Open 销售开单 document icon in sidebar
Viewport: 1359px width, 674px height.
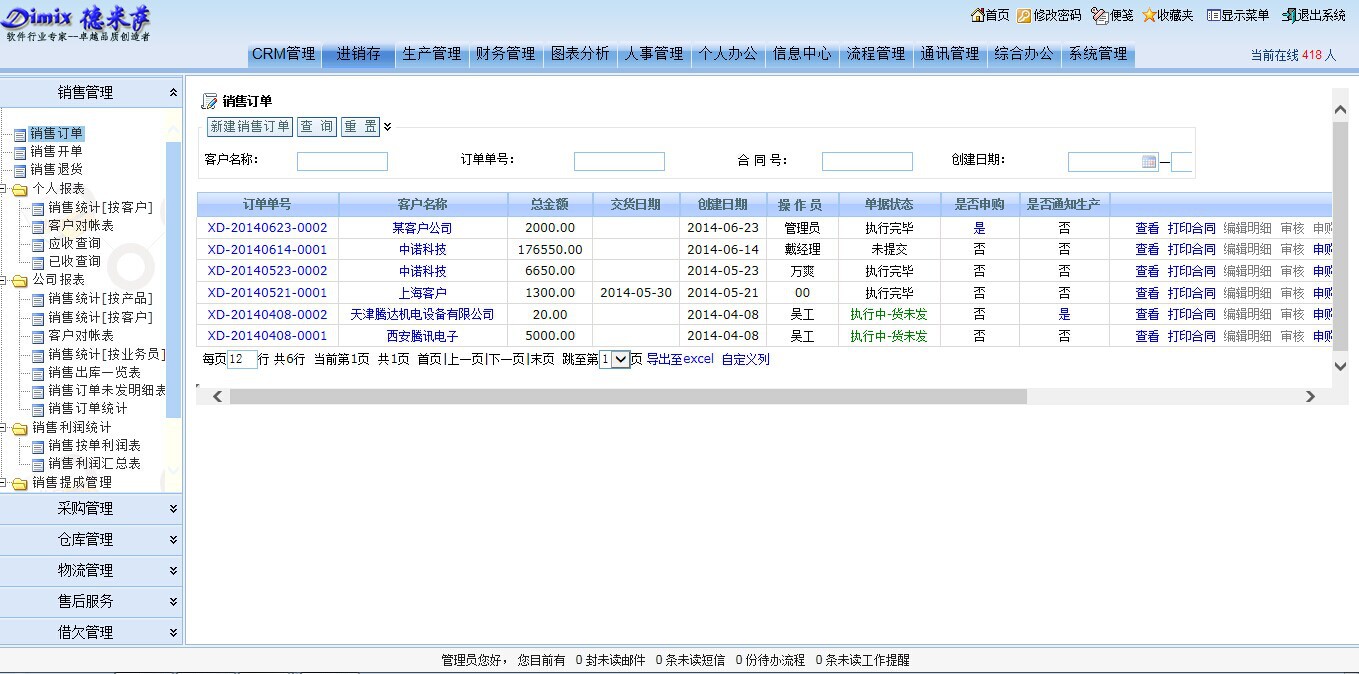(x=20, y=152)
